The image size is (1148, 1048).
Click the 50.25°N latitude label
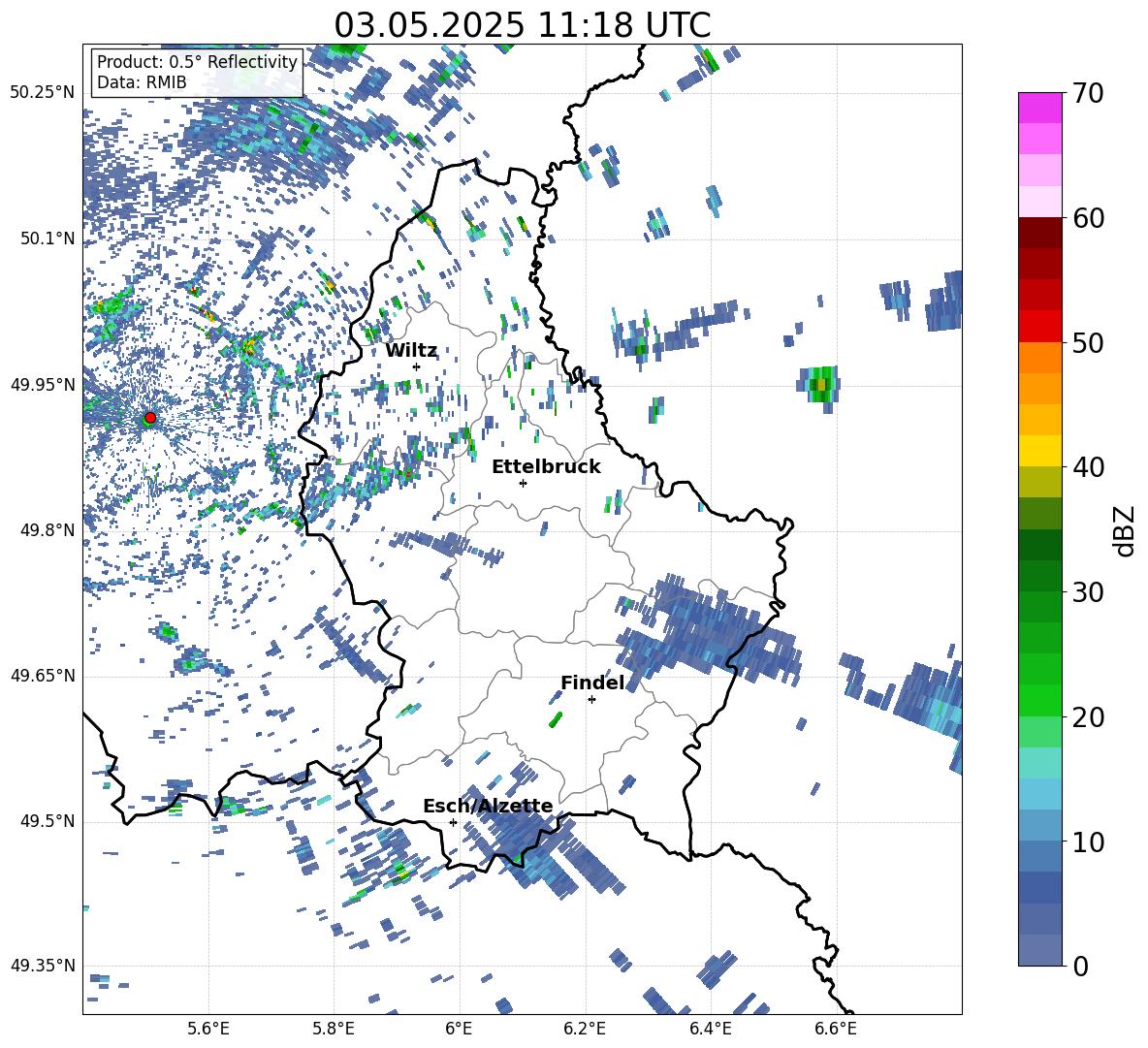tap(43, 93)
